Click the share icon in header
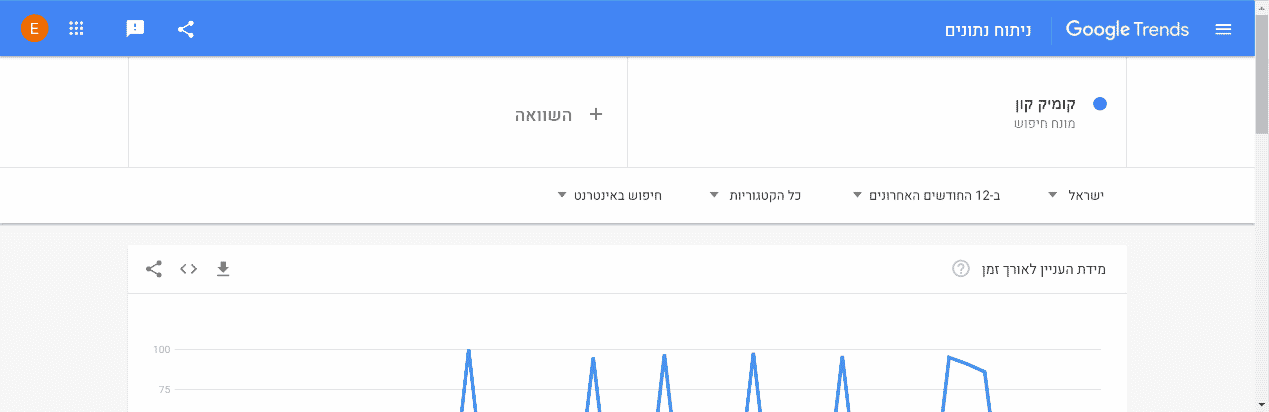 pyautogui.click(x=185, y=29)
